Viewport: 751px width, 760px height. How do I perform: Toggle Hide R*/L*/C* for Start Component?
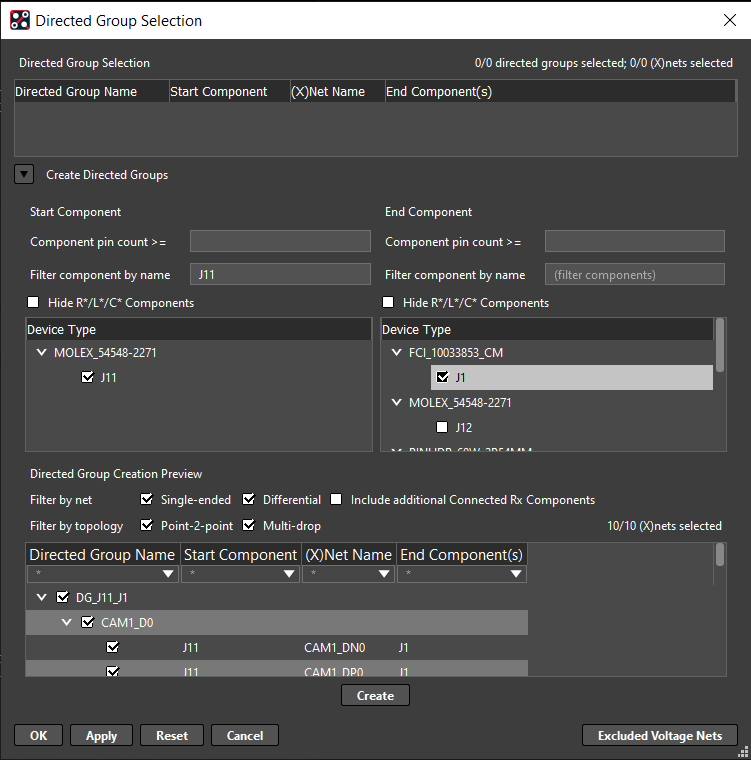(x=36, y=303)
